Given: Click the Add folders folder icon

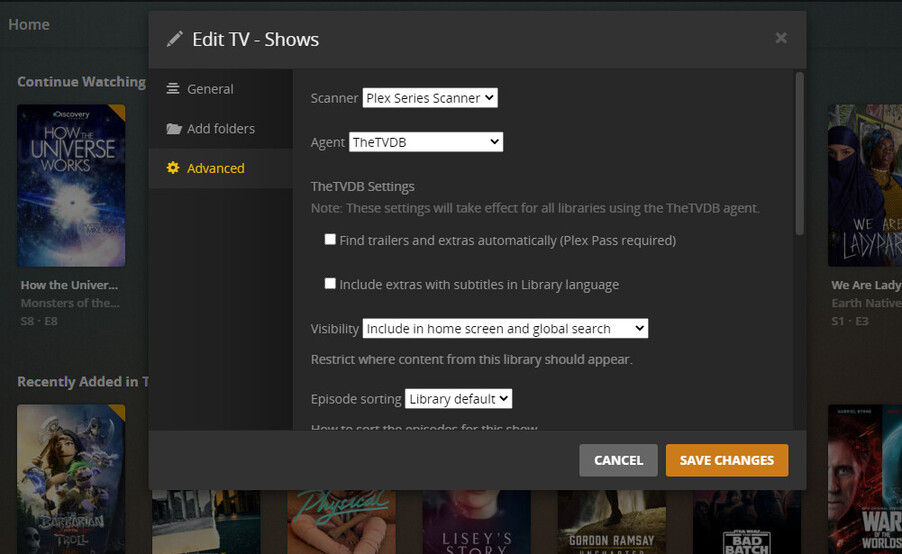Looking at the screenshot, I should coord(174,128).
